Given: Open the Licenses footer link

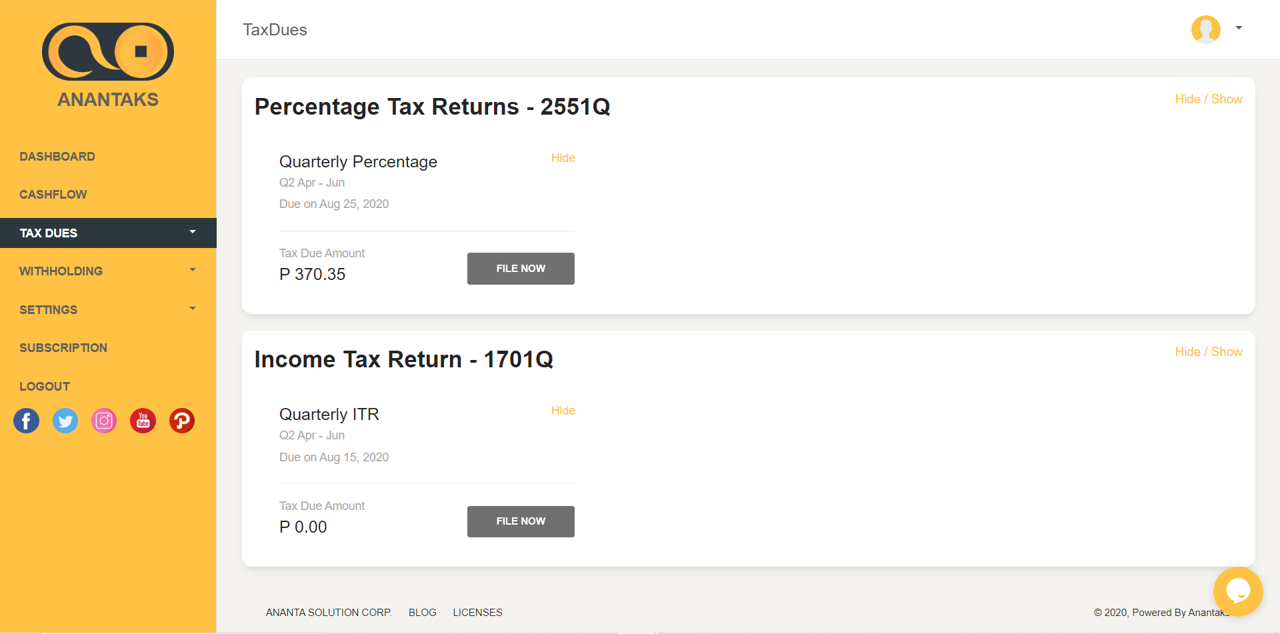Looking at the screenshot, I should [x=477, y=612].
